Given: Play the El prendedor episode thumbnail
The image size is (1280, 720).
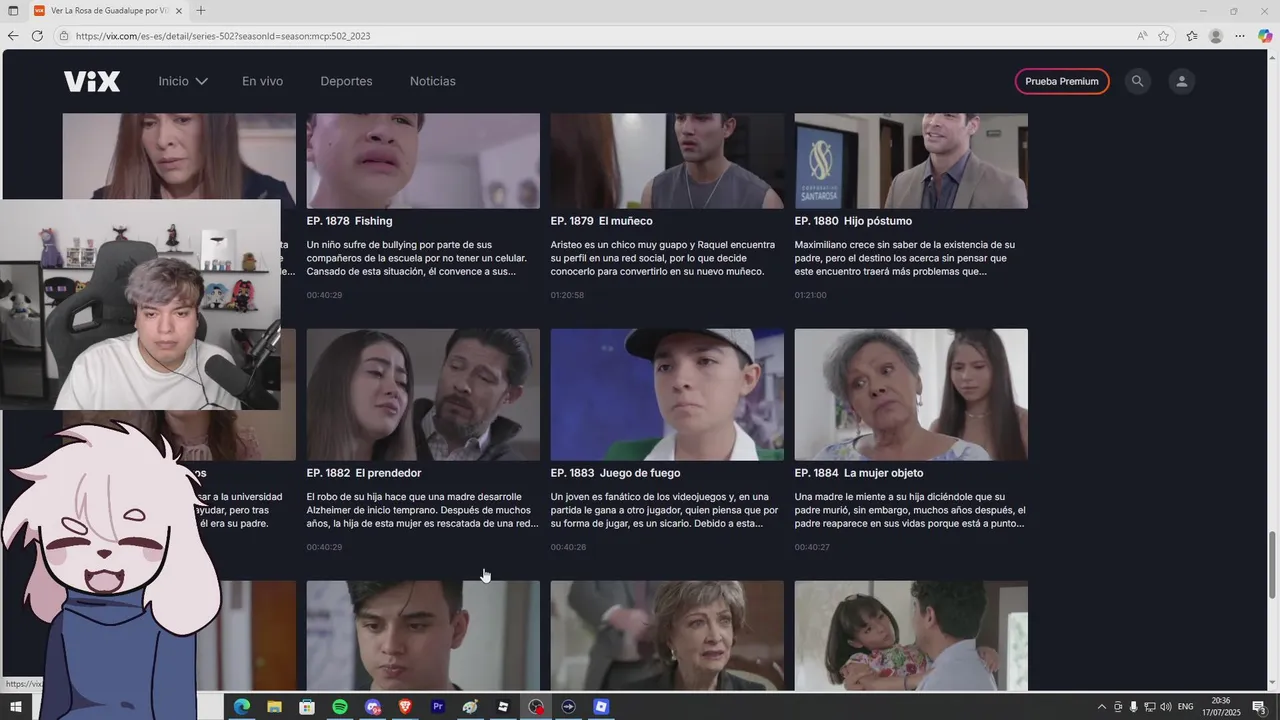Looking at the screenshot, I should pyautogui.click(x=423, y=395).
